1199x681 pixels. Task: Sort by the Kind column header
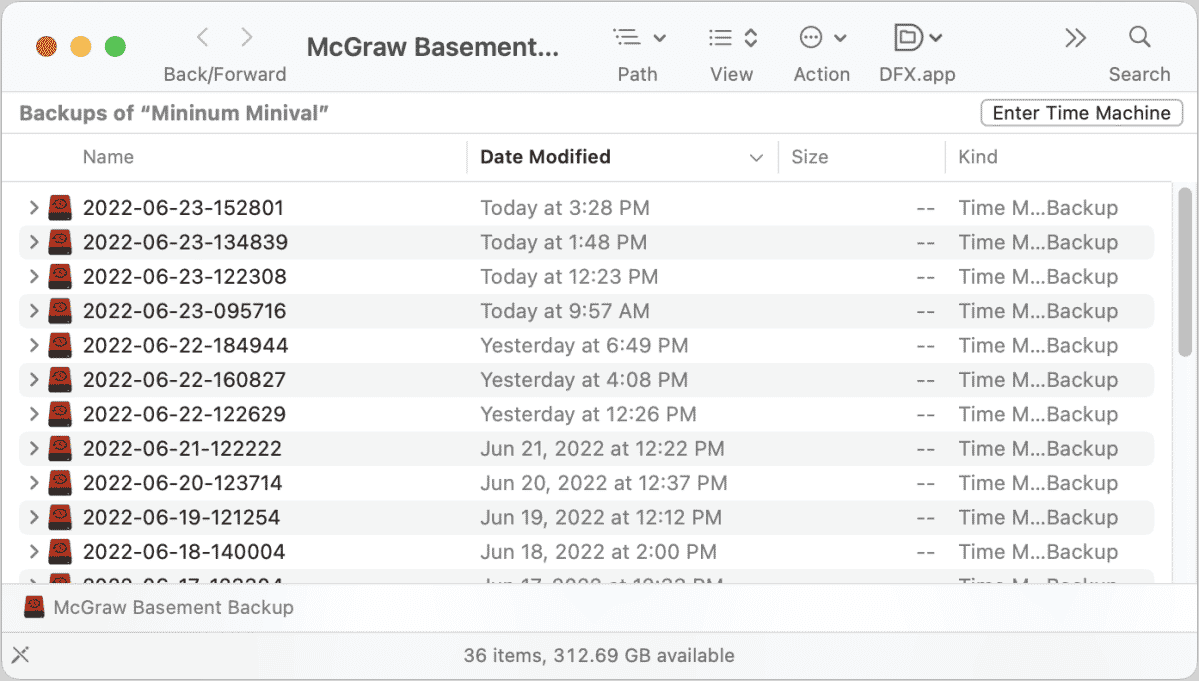click(978, 157)
